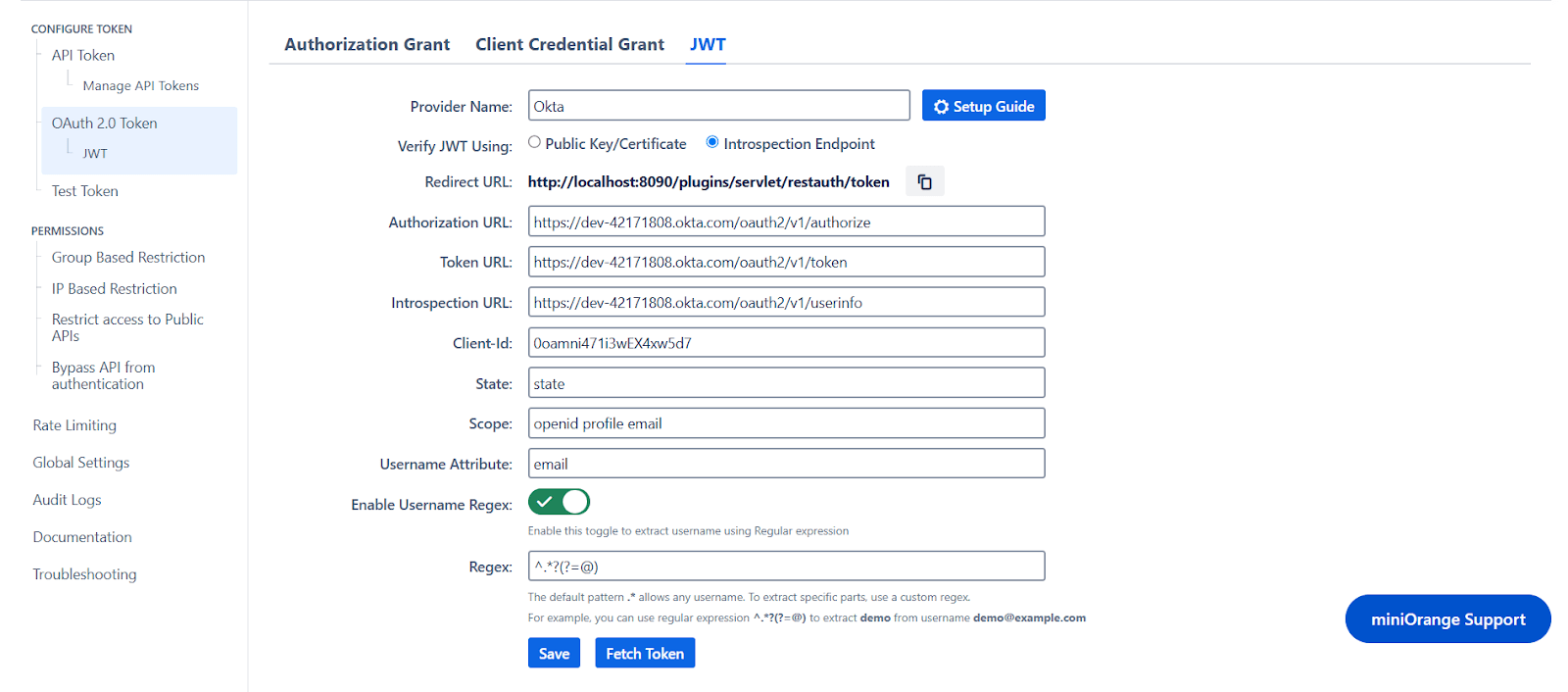1568x692 pixels.
Task: Open Audit Logs page
Action: click(67, 500)
